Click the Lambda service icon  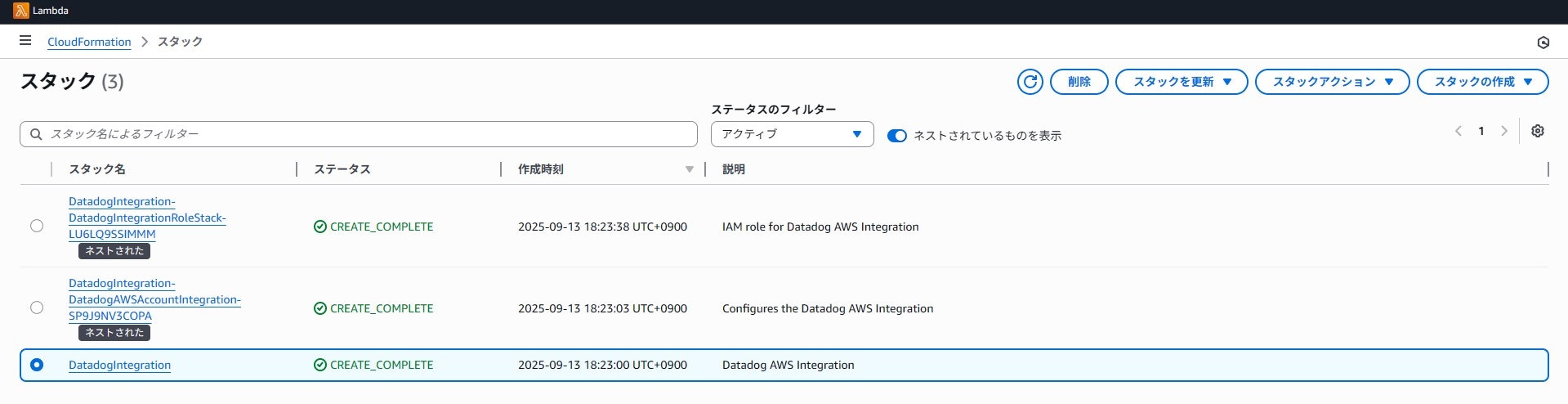(x=21, y=11)
